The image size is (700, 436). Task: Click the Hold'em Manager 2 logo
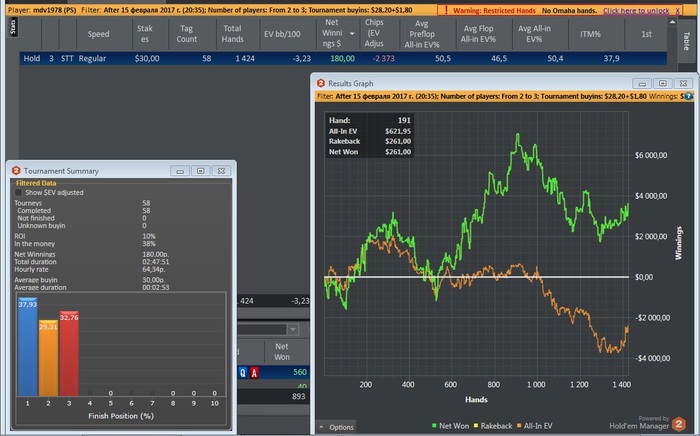(679, 424)
